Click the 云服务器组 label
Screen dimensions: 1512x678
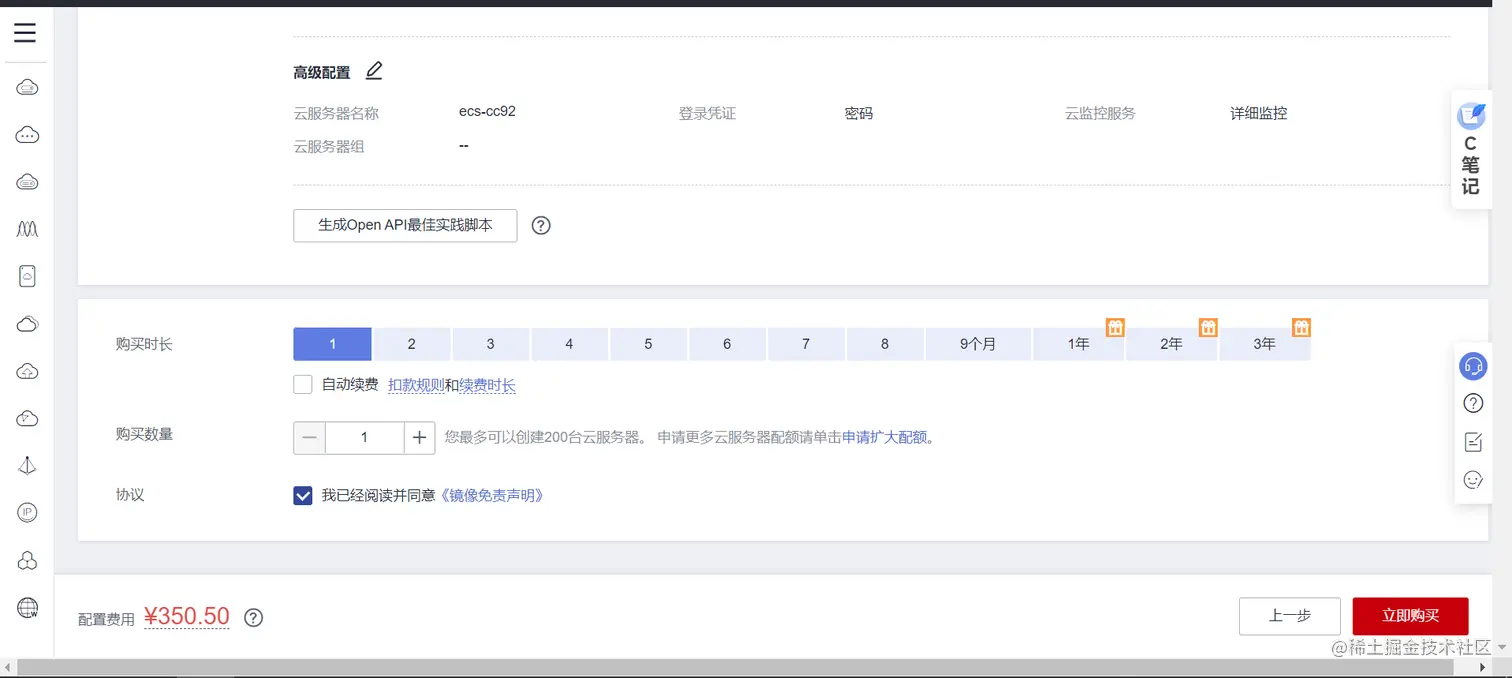[329, 146]
